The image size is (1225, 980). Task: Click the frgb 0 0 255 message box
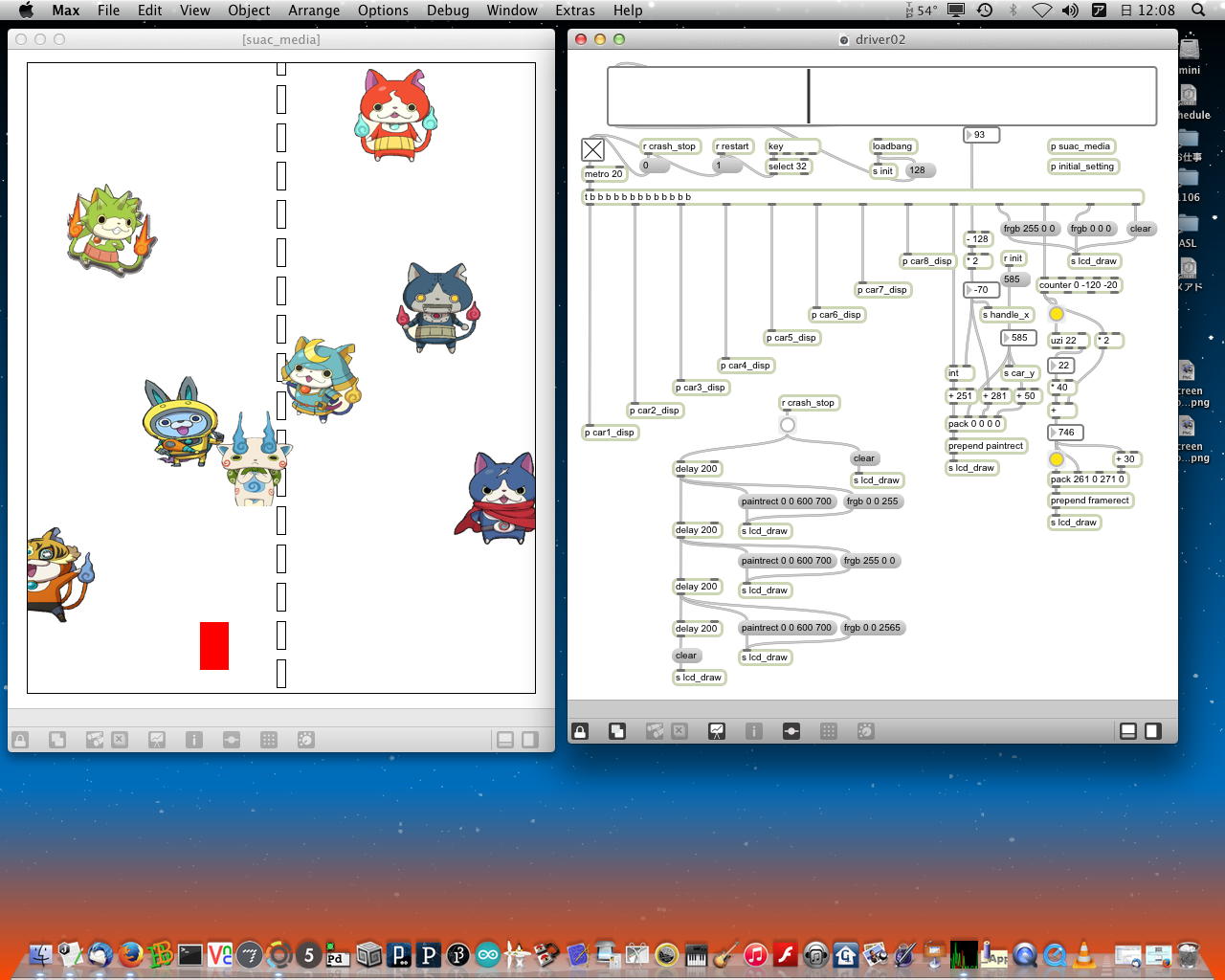(x=873, y=501)
